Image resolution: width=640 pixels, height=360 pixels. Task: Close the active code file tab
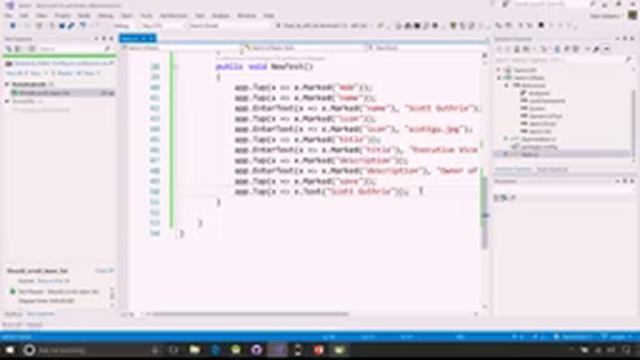point(152,38)
